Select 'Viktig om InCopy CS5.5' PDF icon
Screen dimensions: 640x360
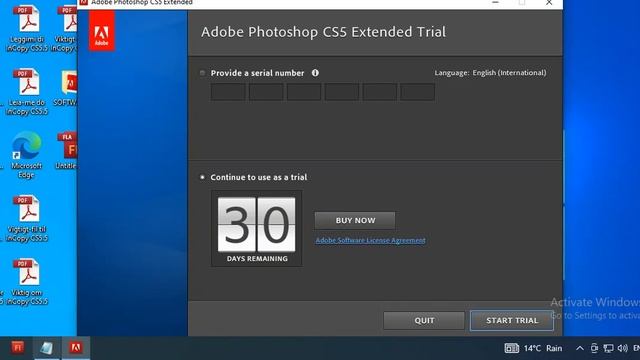point(27,282)
